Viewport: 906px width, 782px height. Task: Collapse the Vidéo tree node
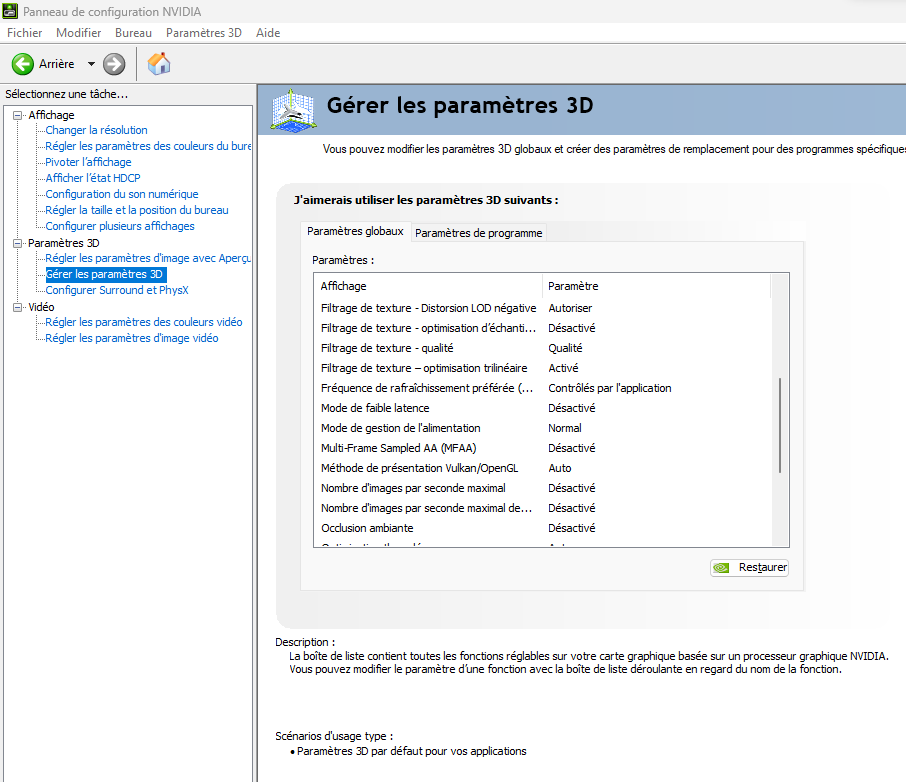tap(17, 307)
